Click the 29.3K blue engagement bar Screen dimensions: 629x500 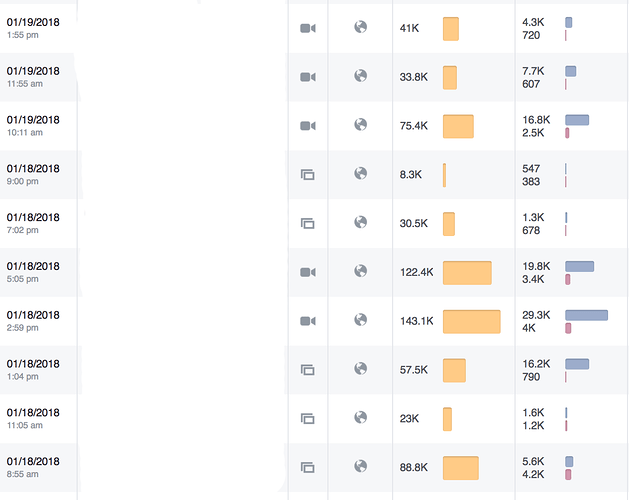point(586,315)
